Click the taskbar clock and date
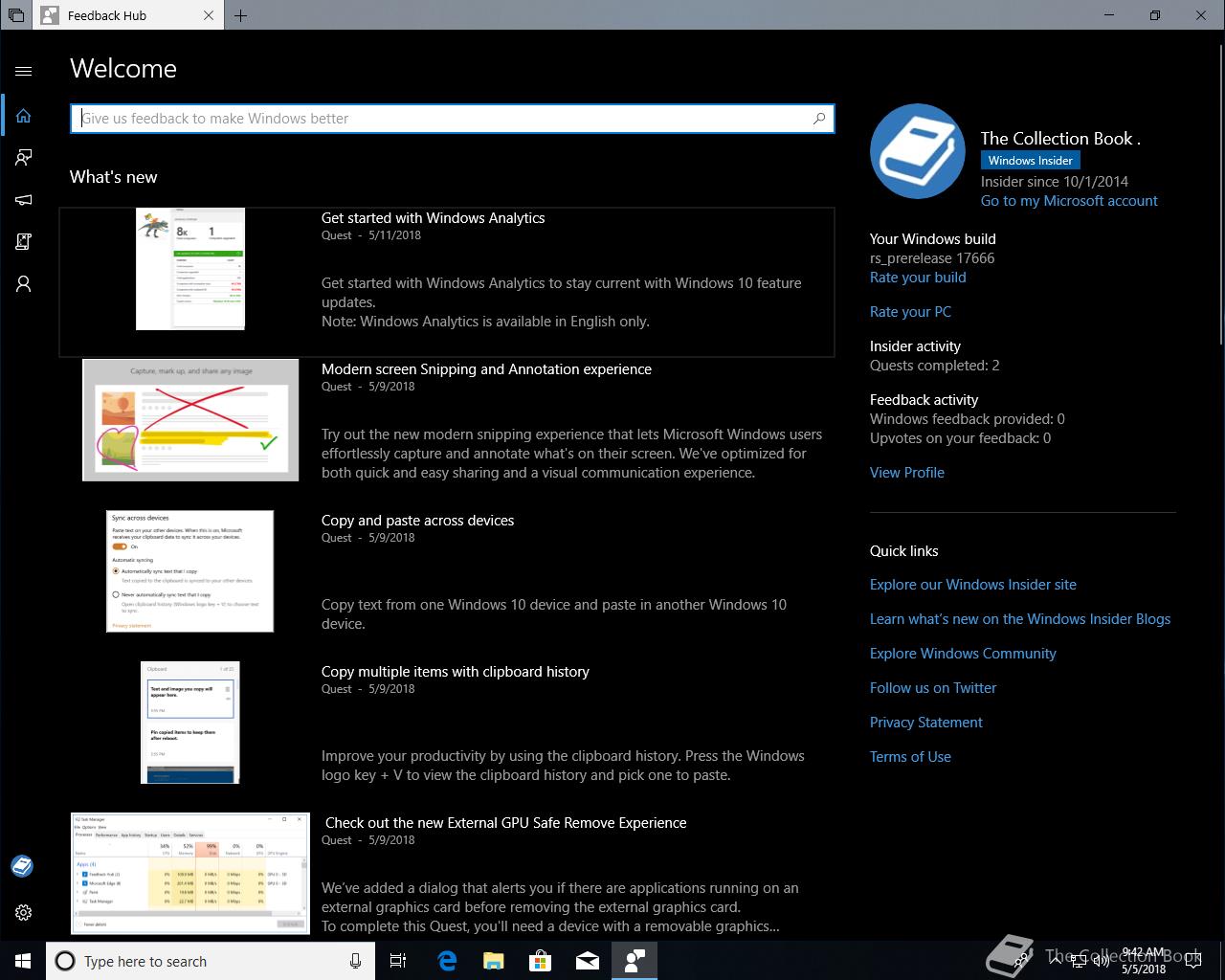Screen dimensions: 1225x980 coord(1144,961)
